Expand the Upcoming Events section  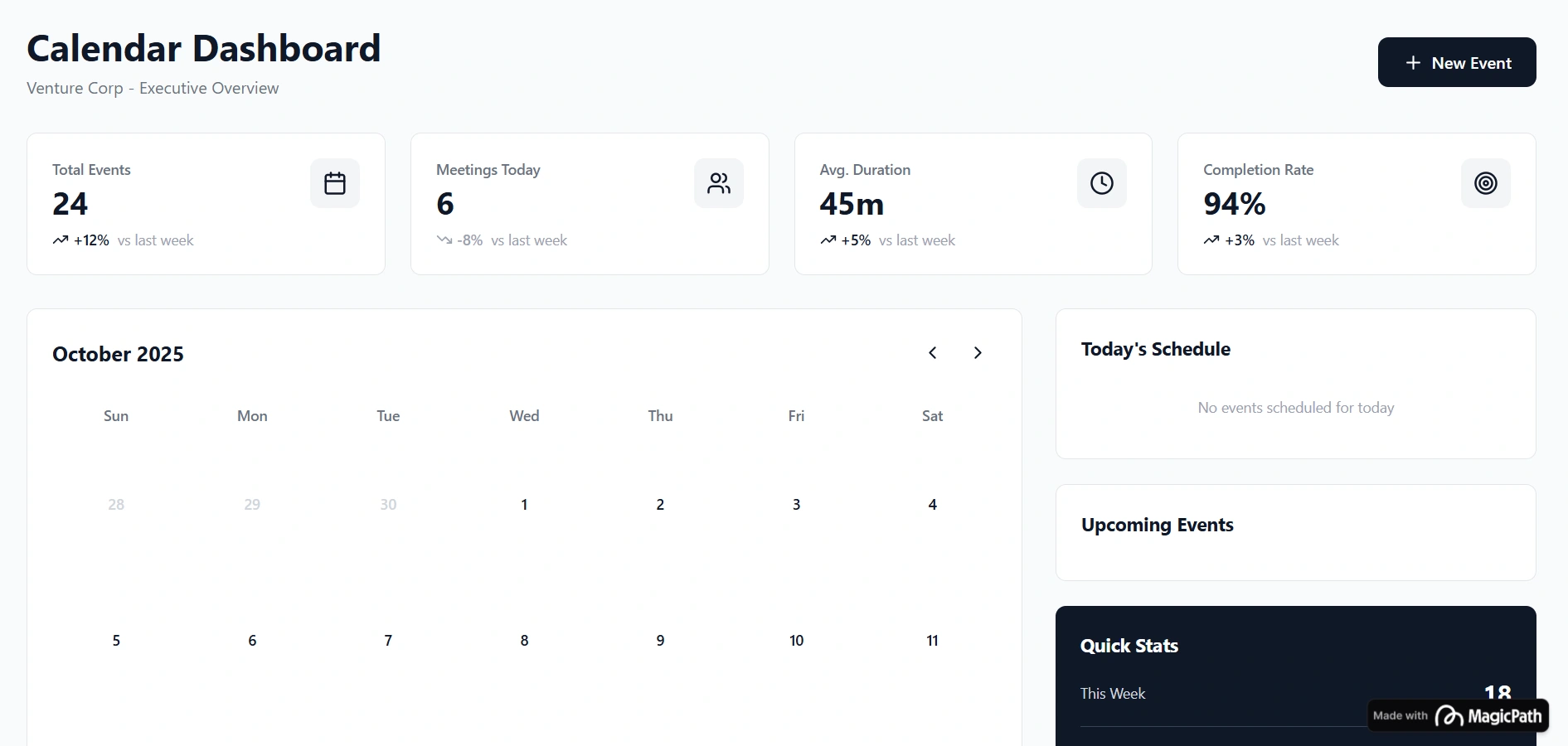pyautogui.click(x=1157, y=524)
